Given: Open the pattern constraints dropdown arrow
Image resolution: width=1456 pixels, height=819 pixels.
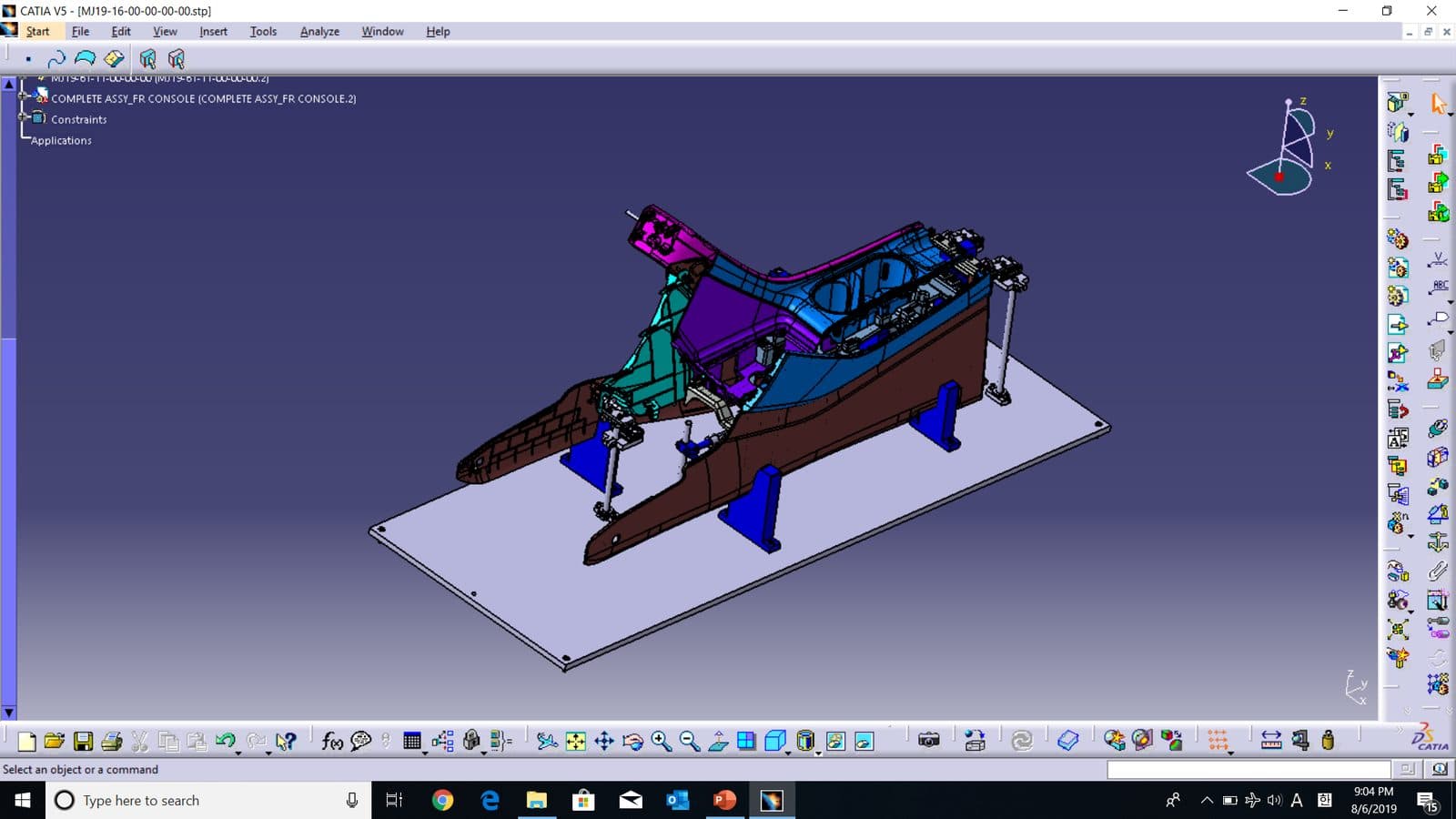Looking at the screenshot, I should 1231,753.
